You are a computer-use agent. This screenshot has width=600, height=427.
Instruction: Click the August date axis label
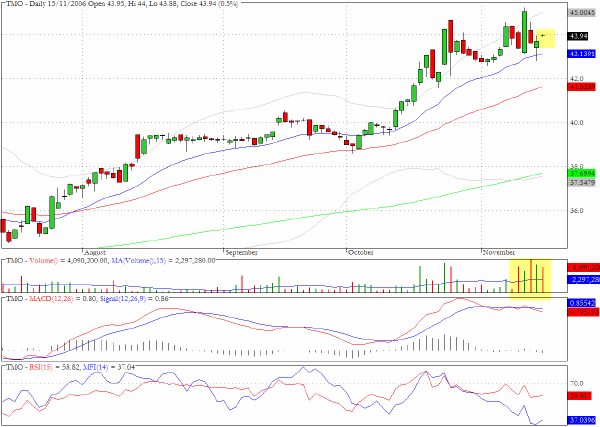pyautogui.click(x=95, y=253)
